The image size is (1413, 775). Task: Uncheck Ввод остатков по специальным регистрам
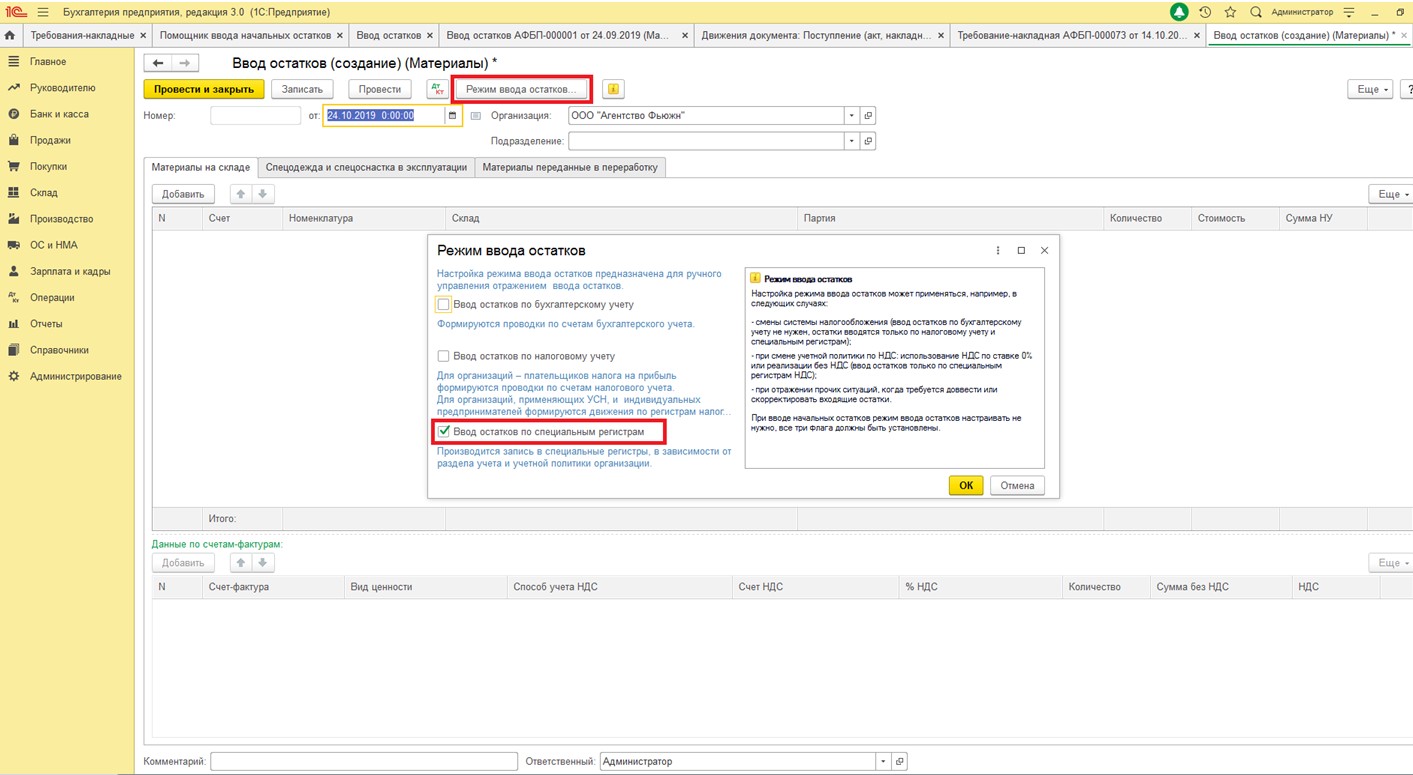[443, 432]
